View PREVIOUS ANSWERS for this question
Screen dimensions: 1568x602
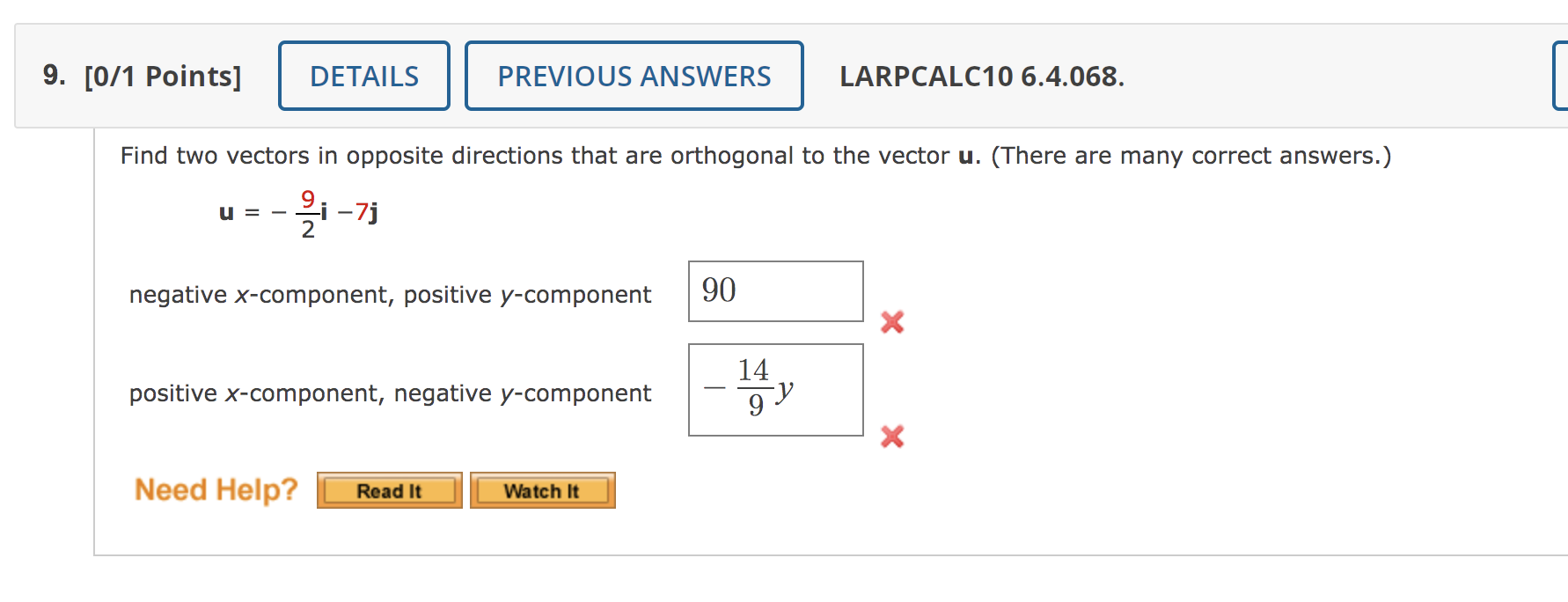634,77
